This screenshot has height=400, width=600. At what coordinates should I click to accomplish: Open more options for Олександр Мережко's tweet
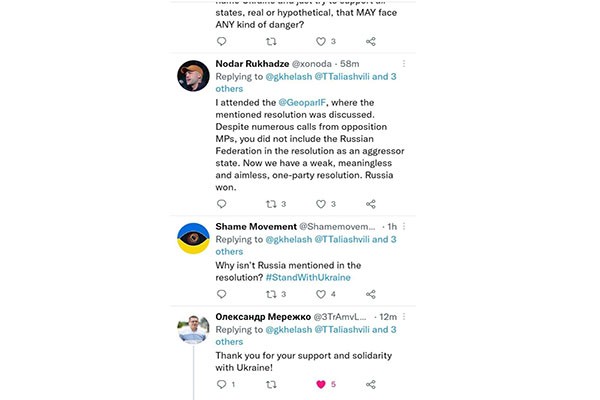(x=403, y=316)
